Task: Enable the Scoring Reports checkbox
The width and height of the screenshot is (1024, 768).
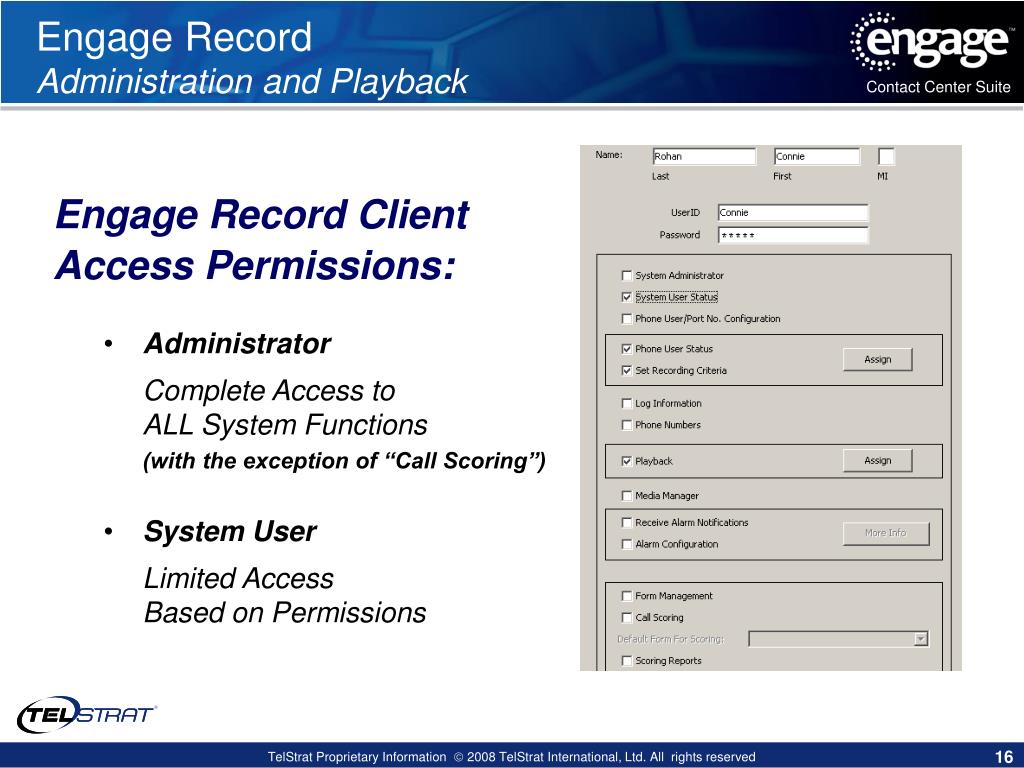Action: pos(627,660)
